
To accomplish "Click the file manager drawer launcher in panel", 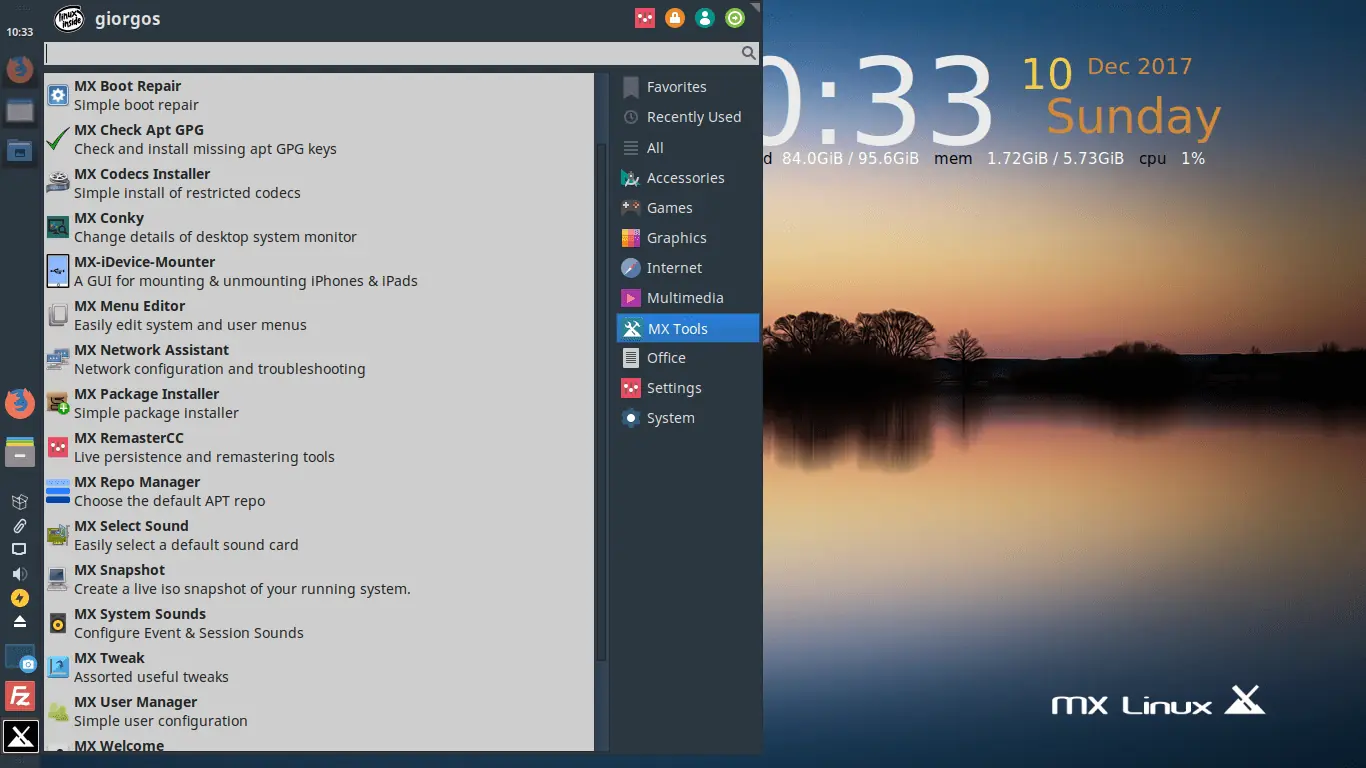I will click(x=20, y=451).
